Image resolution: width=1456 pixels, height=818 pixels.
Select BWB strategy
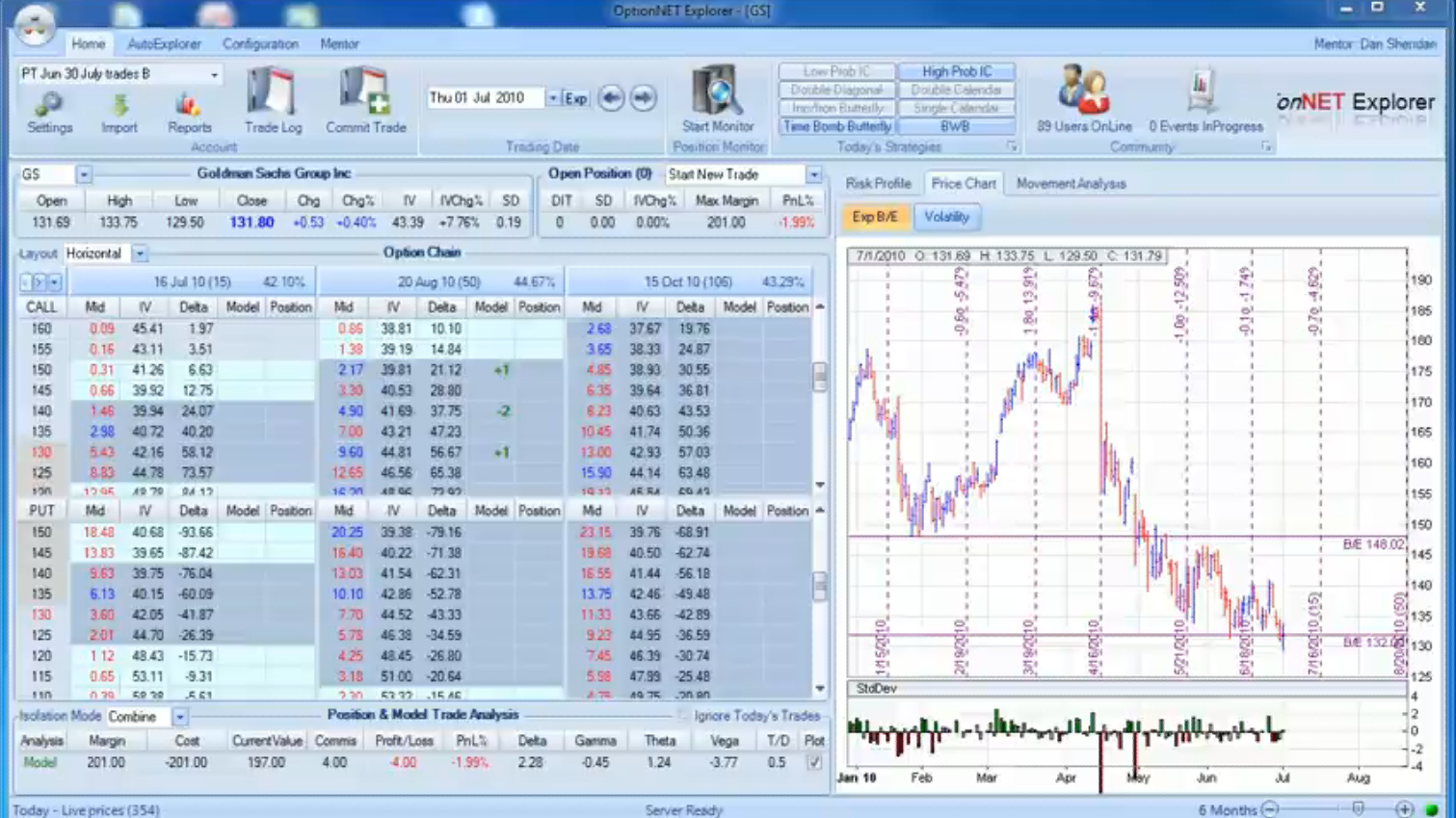coord(956,126)
